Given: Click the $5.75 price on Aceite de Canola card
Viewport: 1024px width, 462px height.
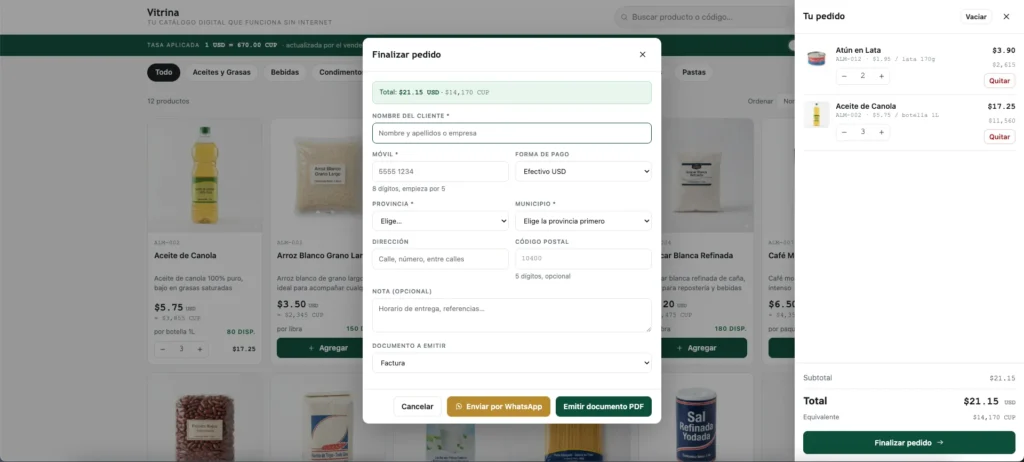Looking at the screenshot, I should [x=168, y=307].
